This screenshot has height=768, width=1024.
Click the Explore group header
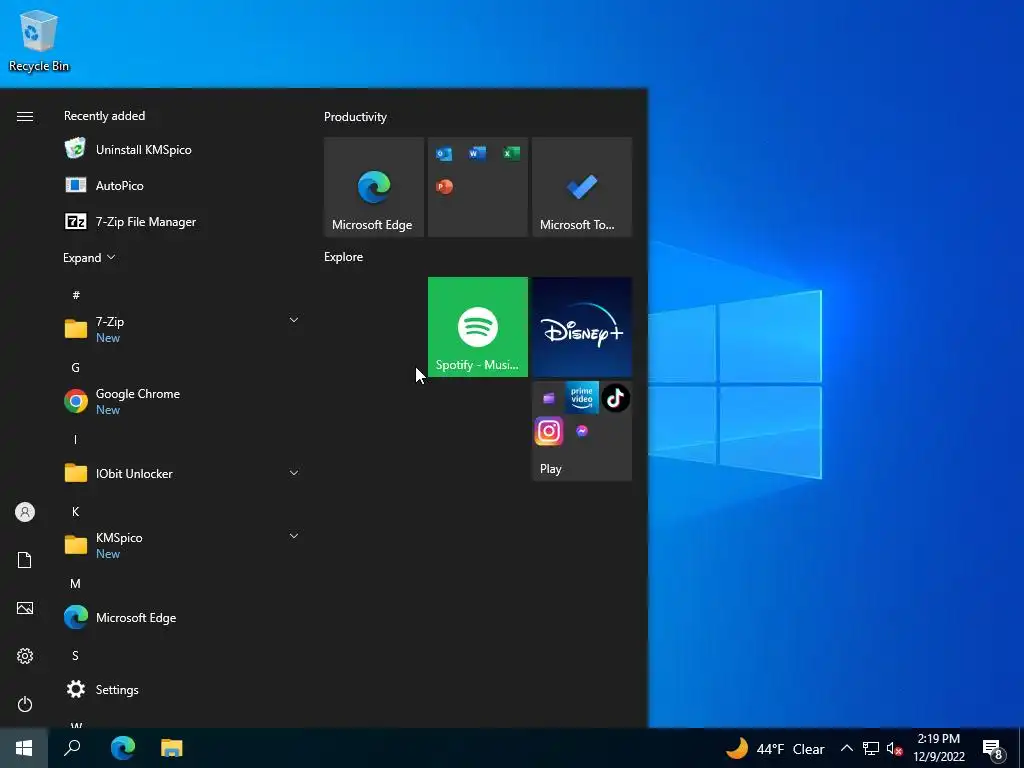click(x=344, y=257)
